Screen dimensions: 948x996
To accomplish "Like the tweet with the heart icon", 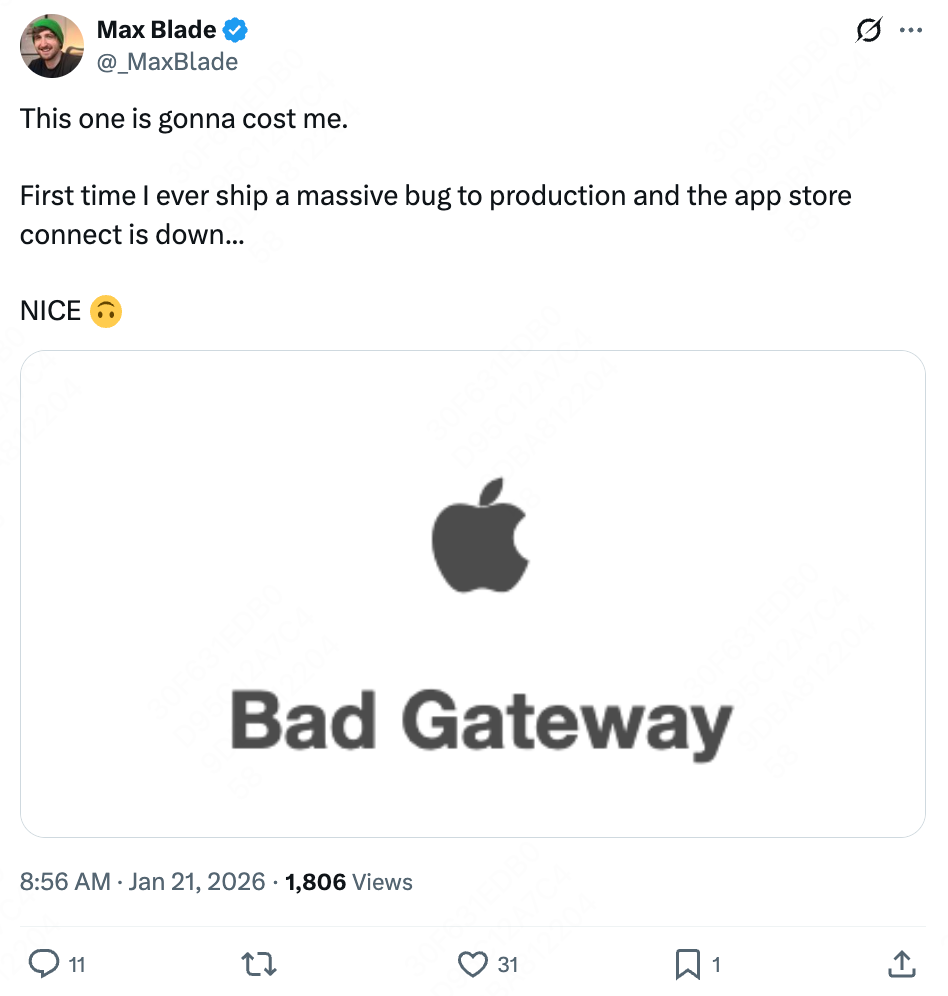I will [x=472, y=964].
